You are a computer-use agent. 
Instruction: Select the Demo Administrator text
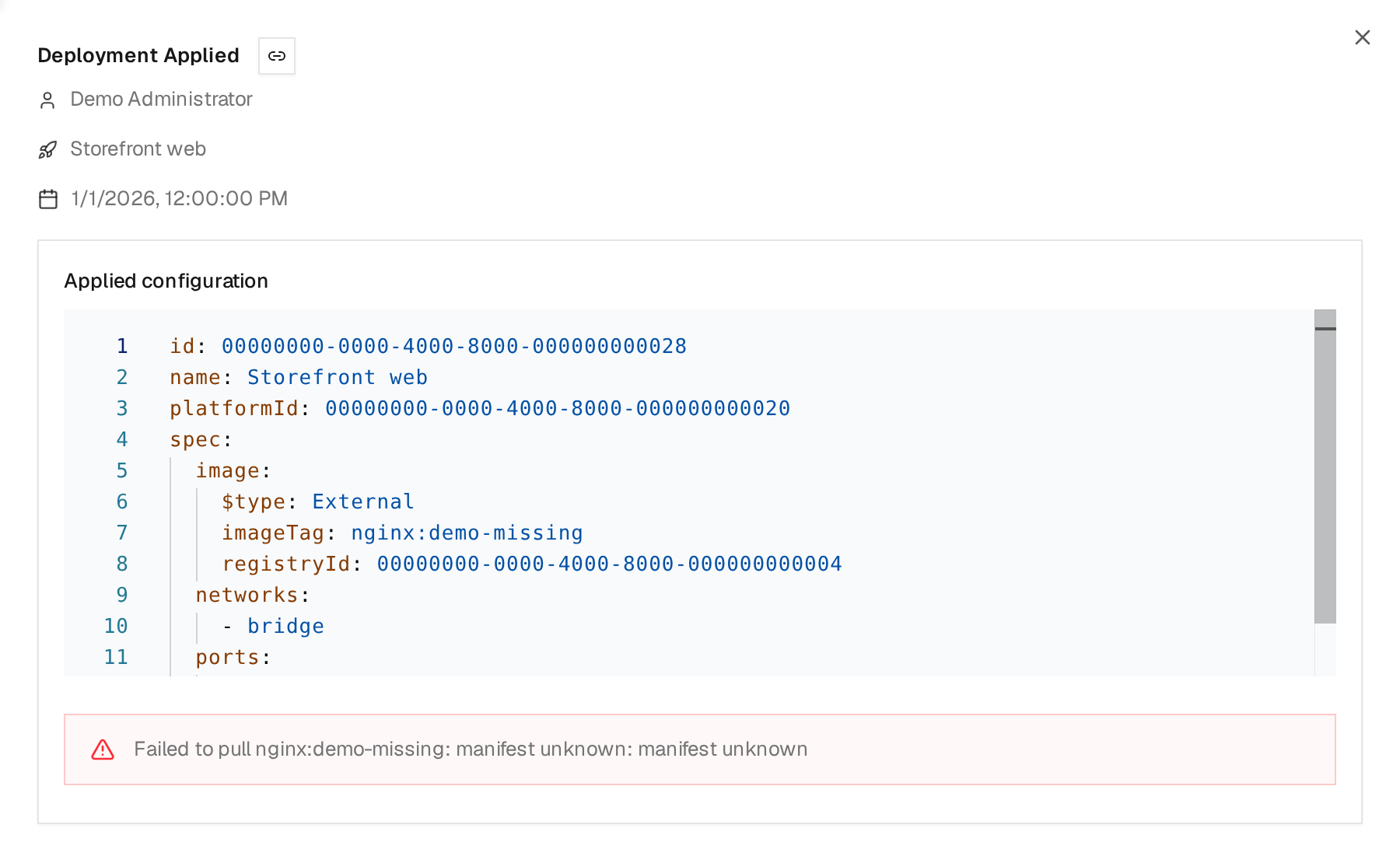[161, 100]
